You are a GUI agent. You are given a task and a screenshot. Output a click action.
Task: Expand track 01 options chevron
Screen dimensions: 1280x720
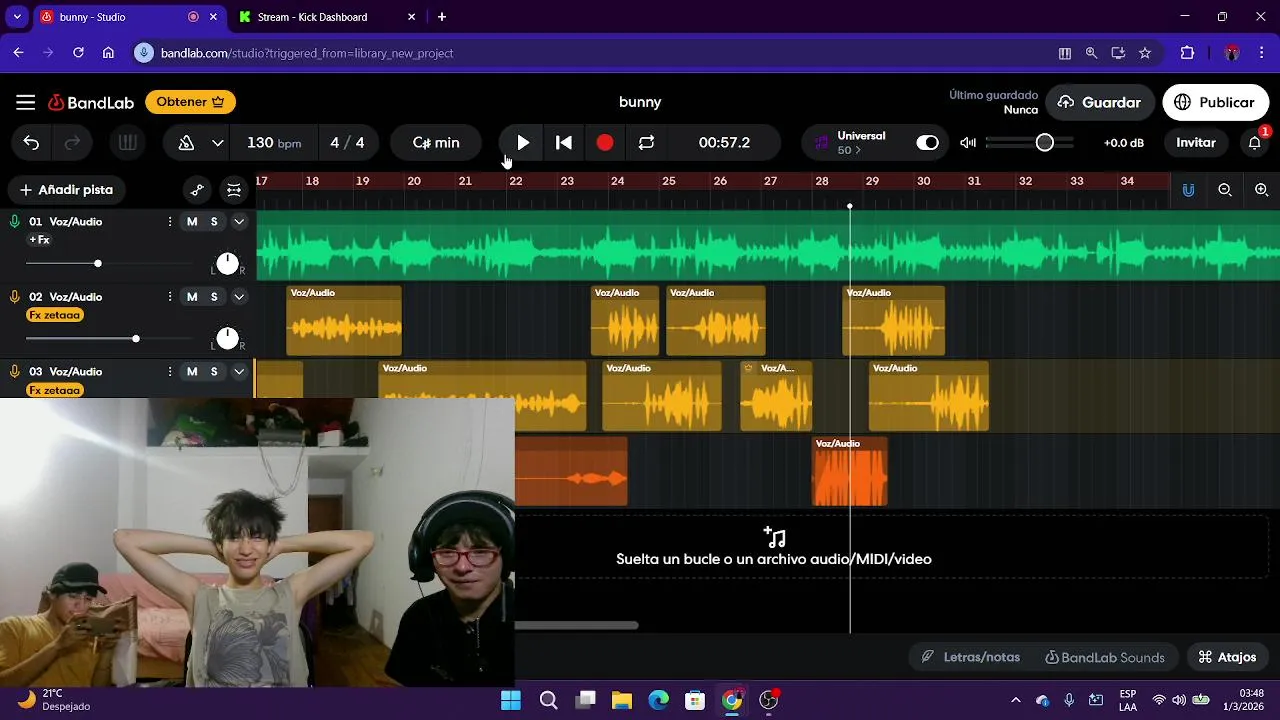(239, 222)
